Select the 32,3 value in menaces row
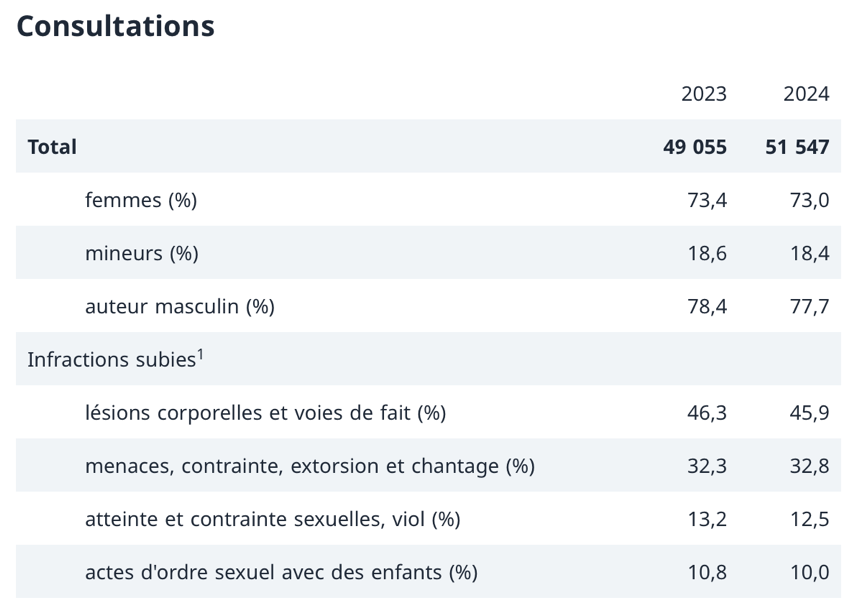 click(x=707, y=466)
